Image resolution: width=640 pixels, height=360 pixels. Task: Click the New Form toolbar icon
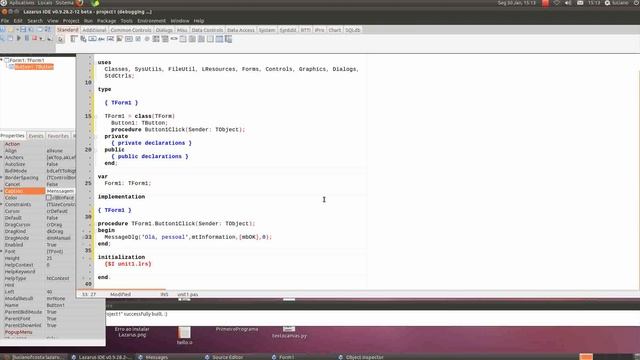(40, 30)
